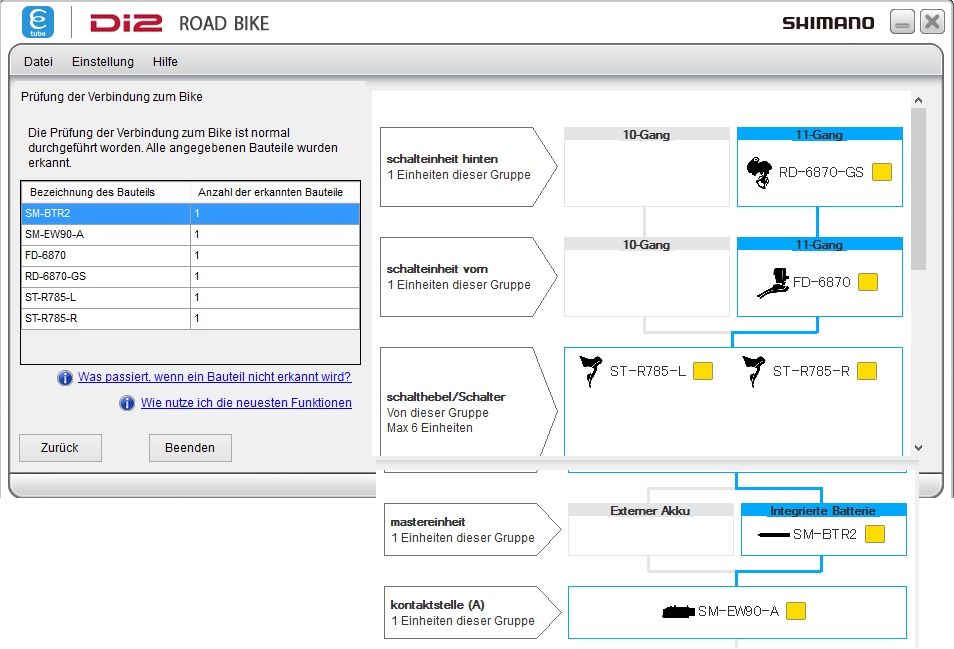Click yellow status square next to SM-BTR2

click(875, 534)
